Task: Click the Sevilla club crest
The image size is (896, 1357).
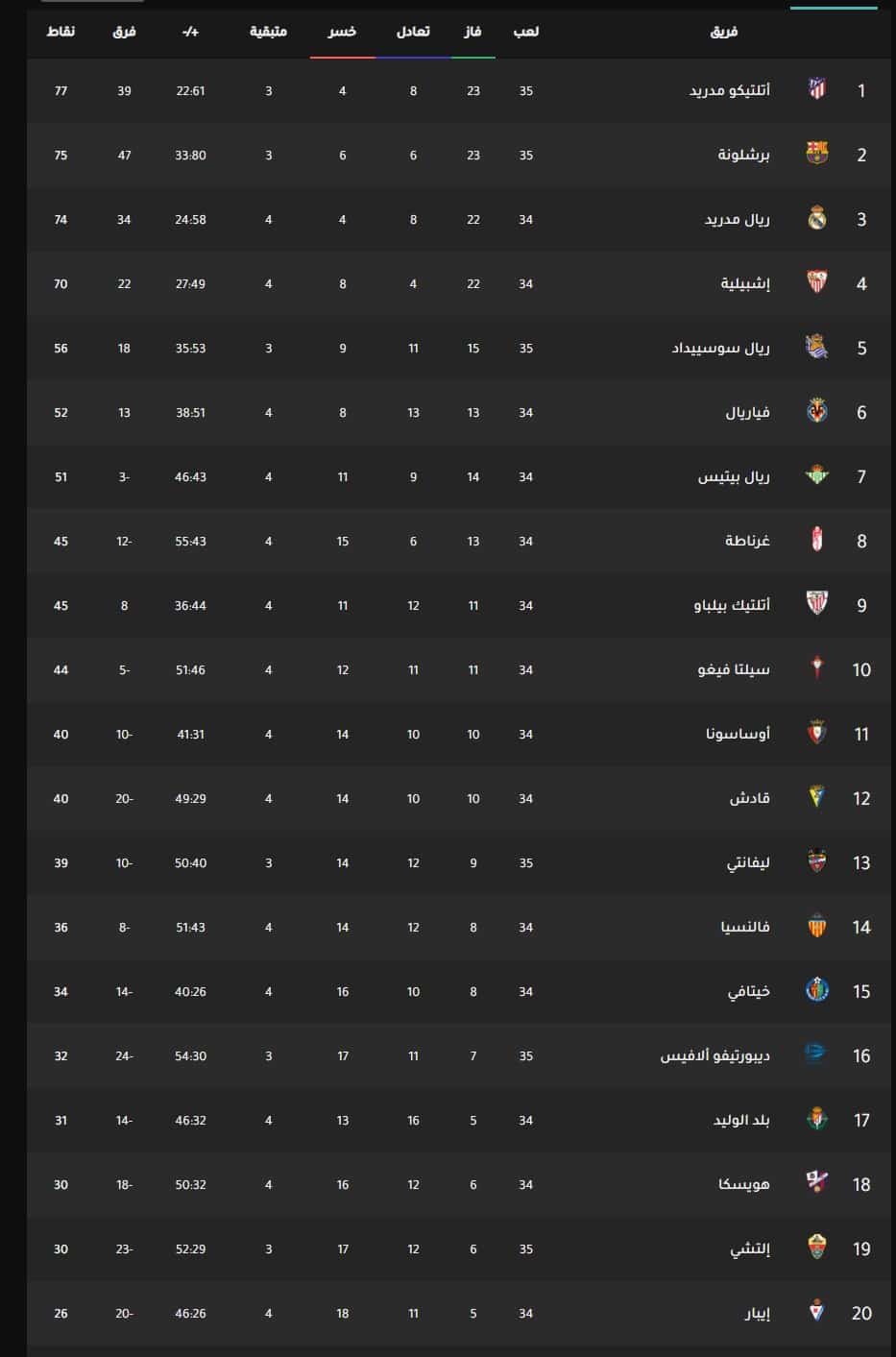Action: pos(817,282)
